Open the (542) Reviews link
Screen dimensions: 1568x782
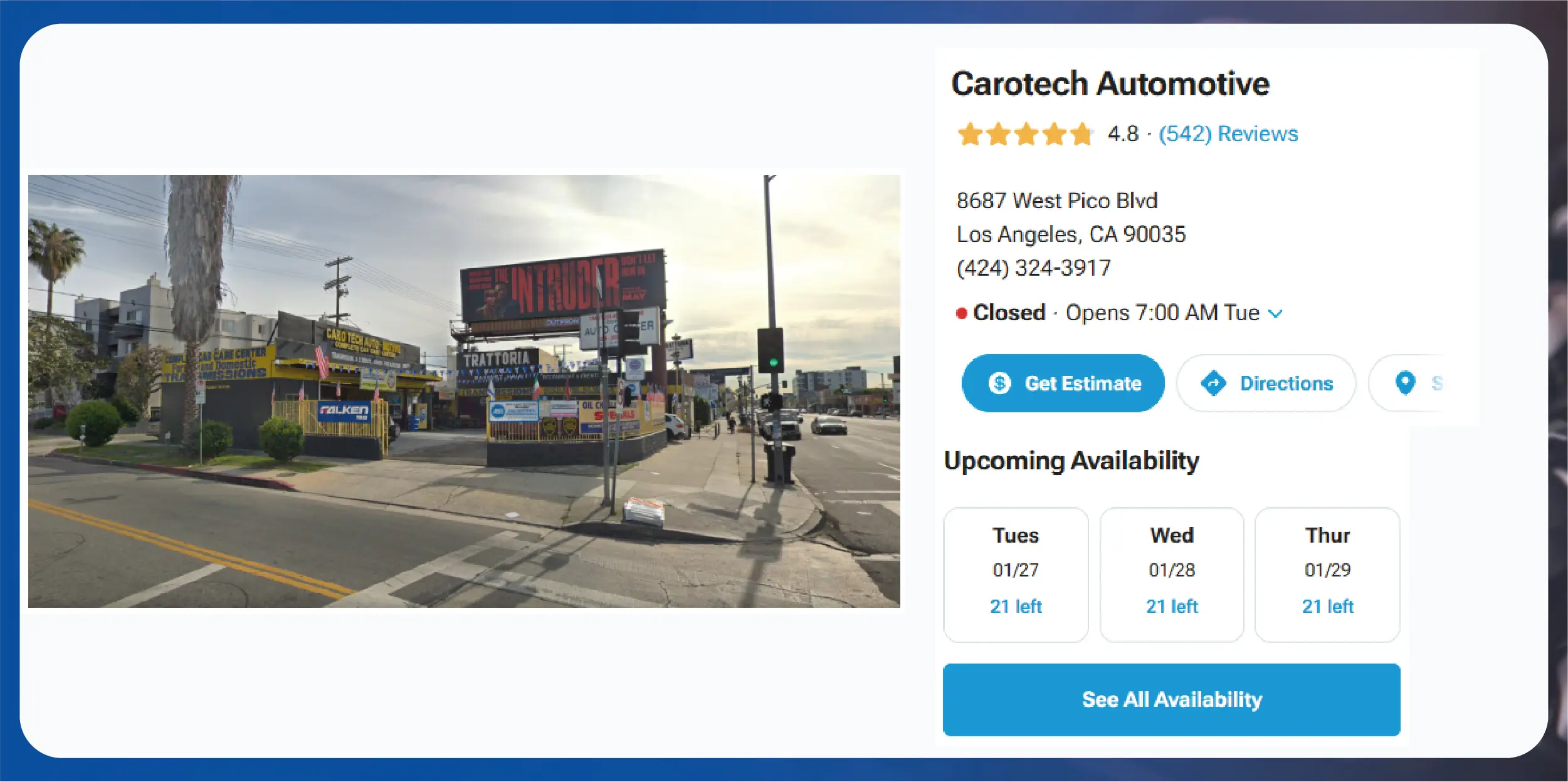[x=1228, y=134]
